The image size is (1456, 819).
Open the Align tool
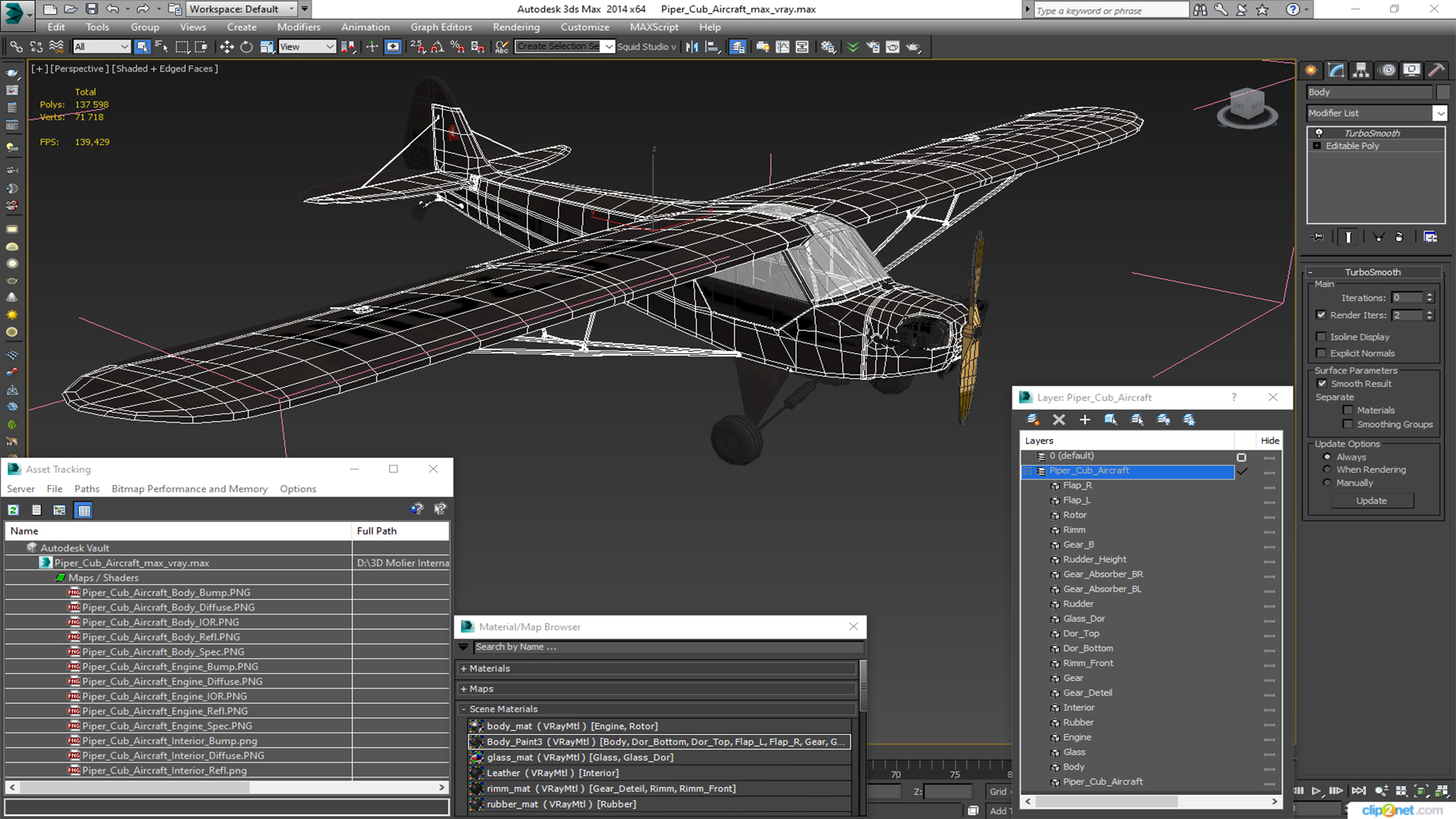point(712,47)
